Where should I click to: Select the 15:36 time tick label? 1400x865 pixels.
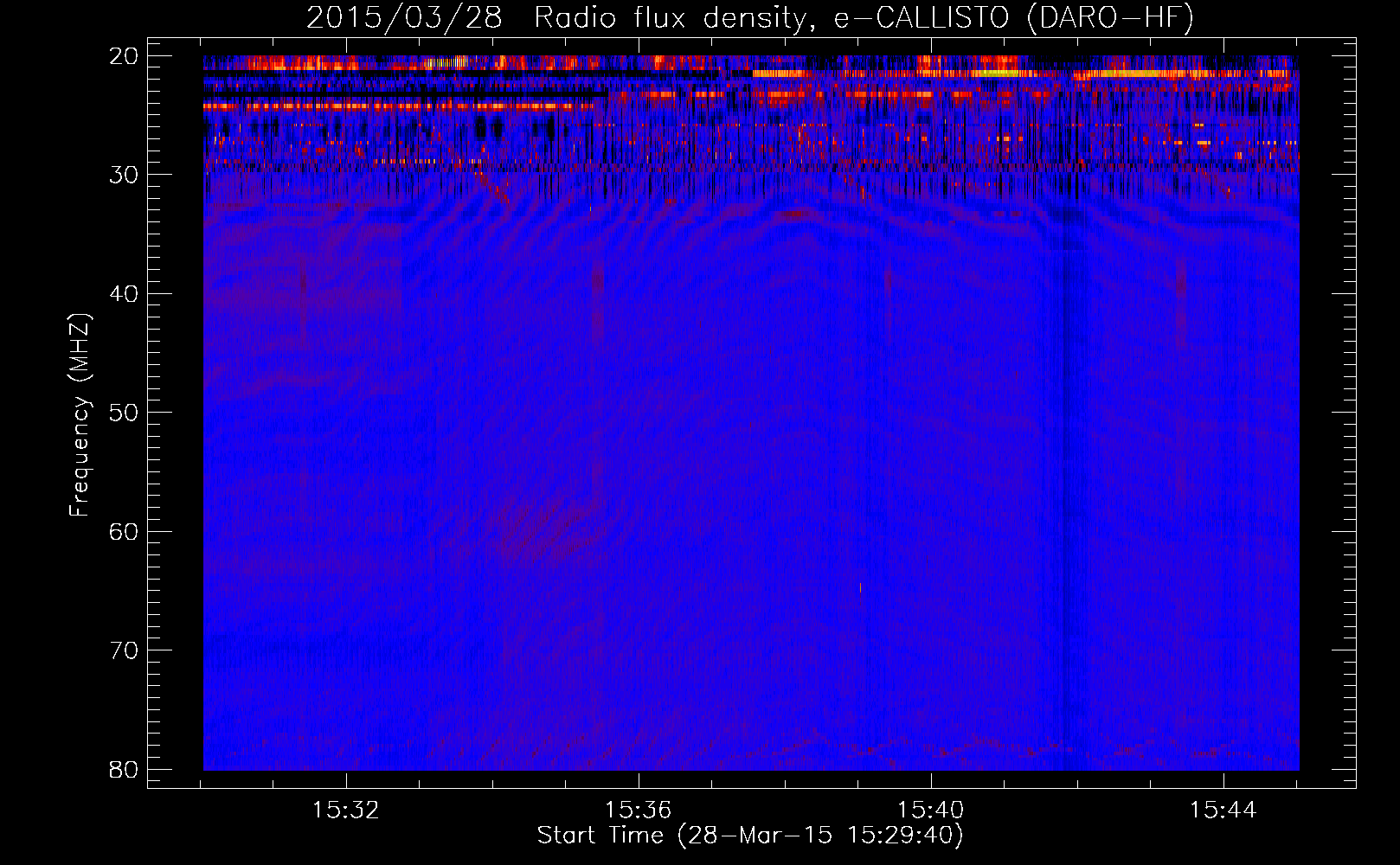pos(638,811)
